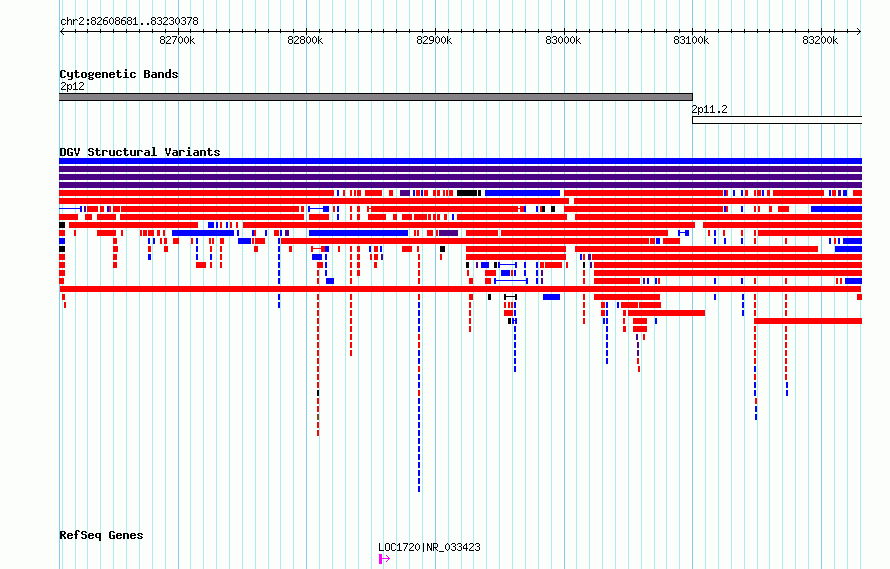Click the chr2:82608681..83230378 coordinate label
The width and height of the screenshot is (890, 569).
click(x=129, y=22)
